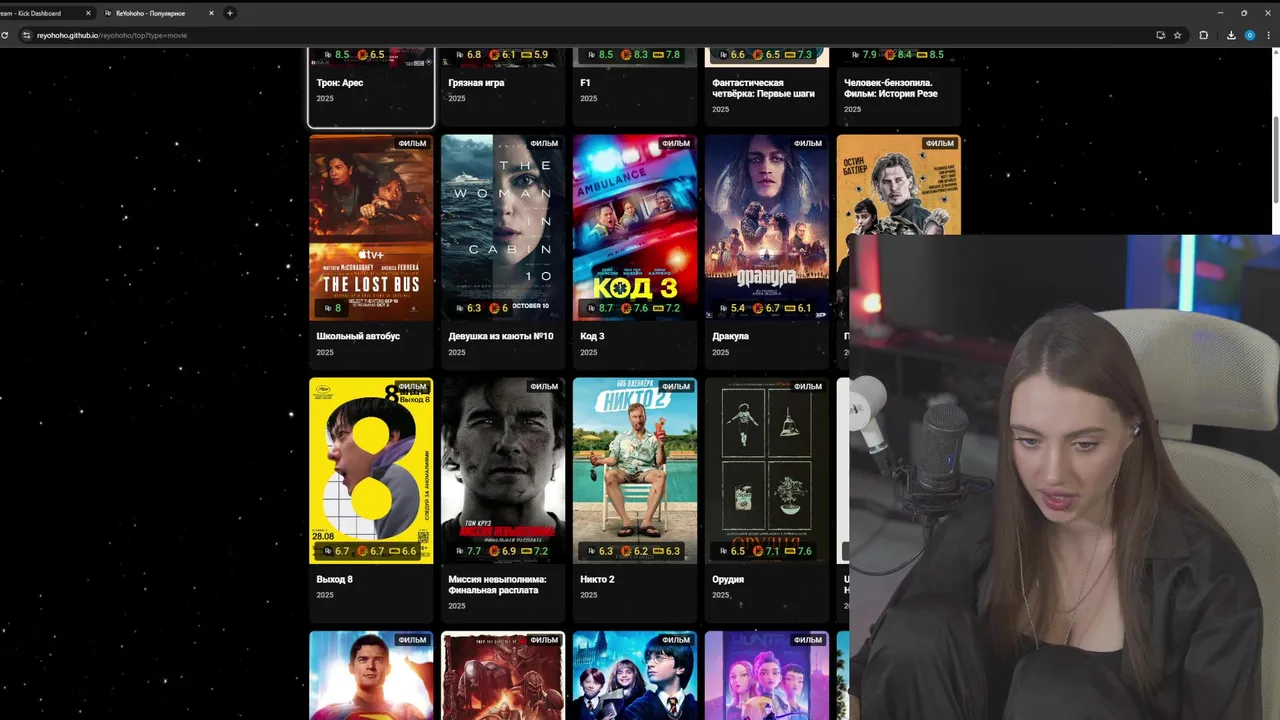1280x720 pixels.
Task: Click the title Грязная игра
Action: point(476,83)
